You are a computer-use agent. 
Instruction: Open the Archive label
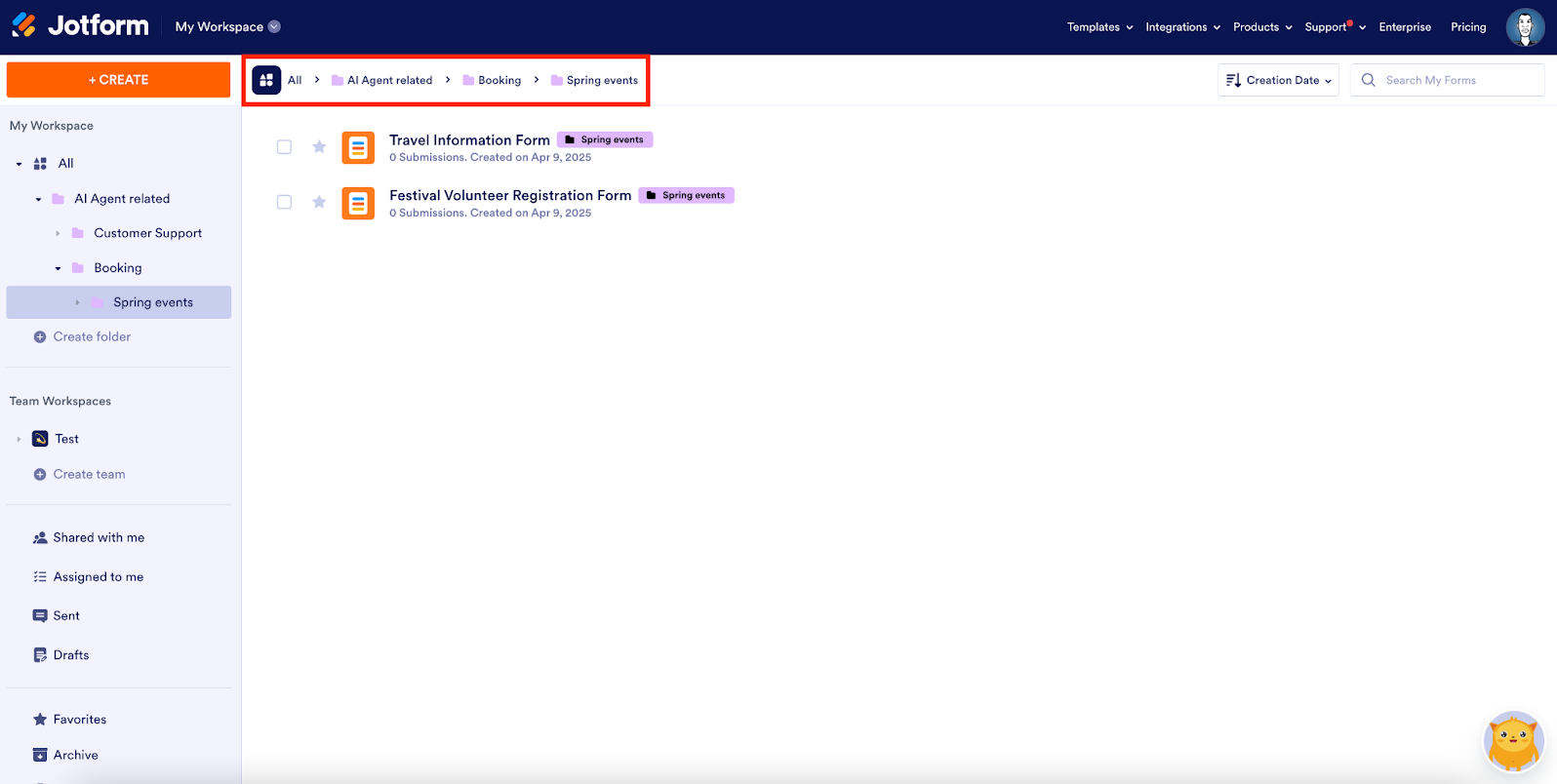coord(76,755)
